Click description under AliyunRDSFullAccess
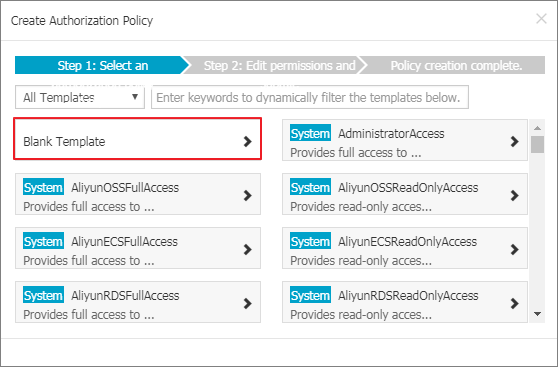The width and height of the screenshot is (558, 367). point(89,315)
